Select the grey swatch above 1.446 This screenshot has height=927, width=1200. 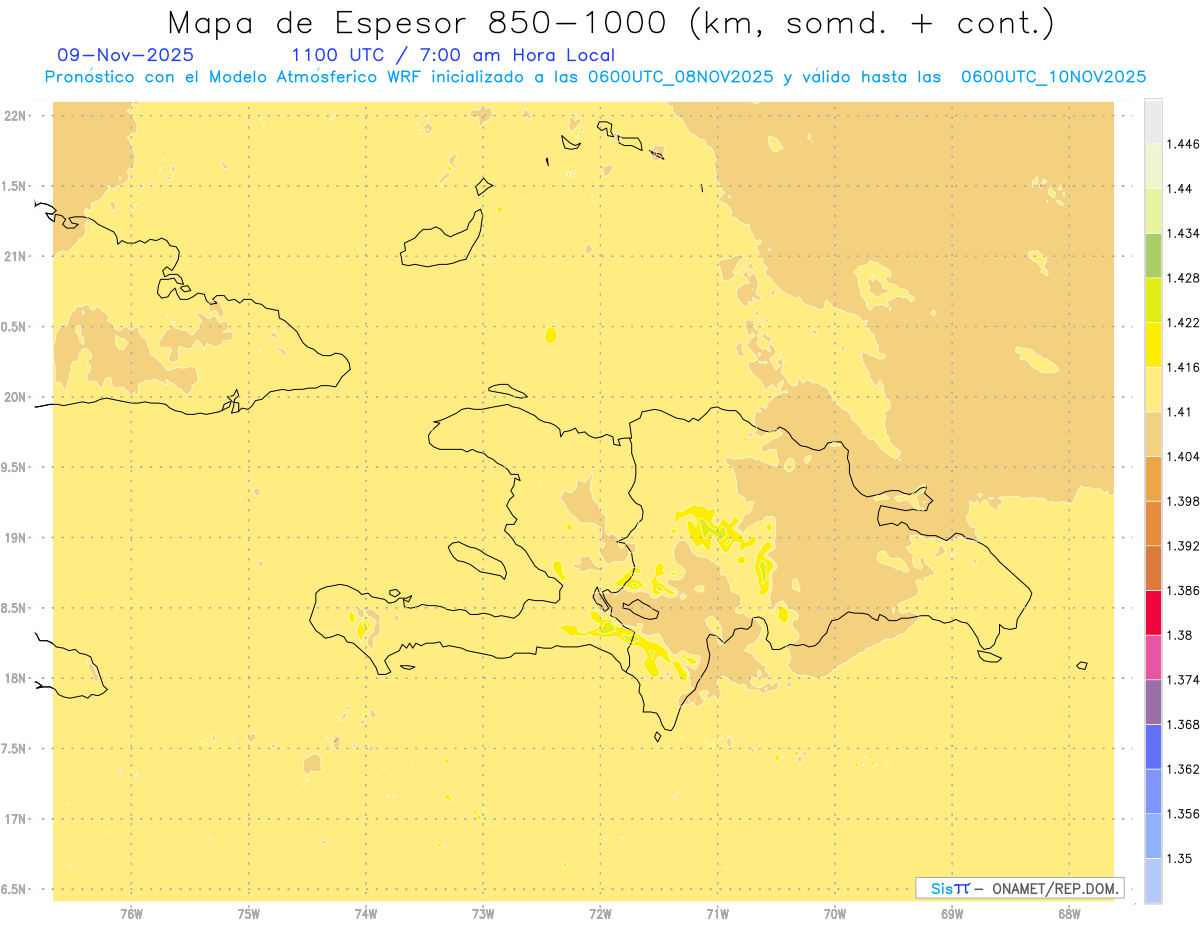click(x=1153, y=121)
